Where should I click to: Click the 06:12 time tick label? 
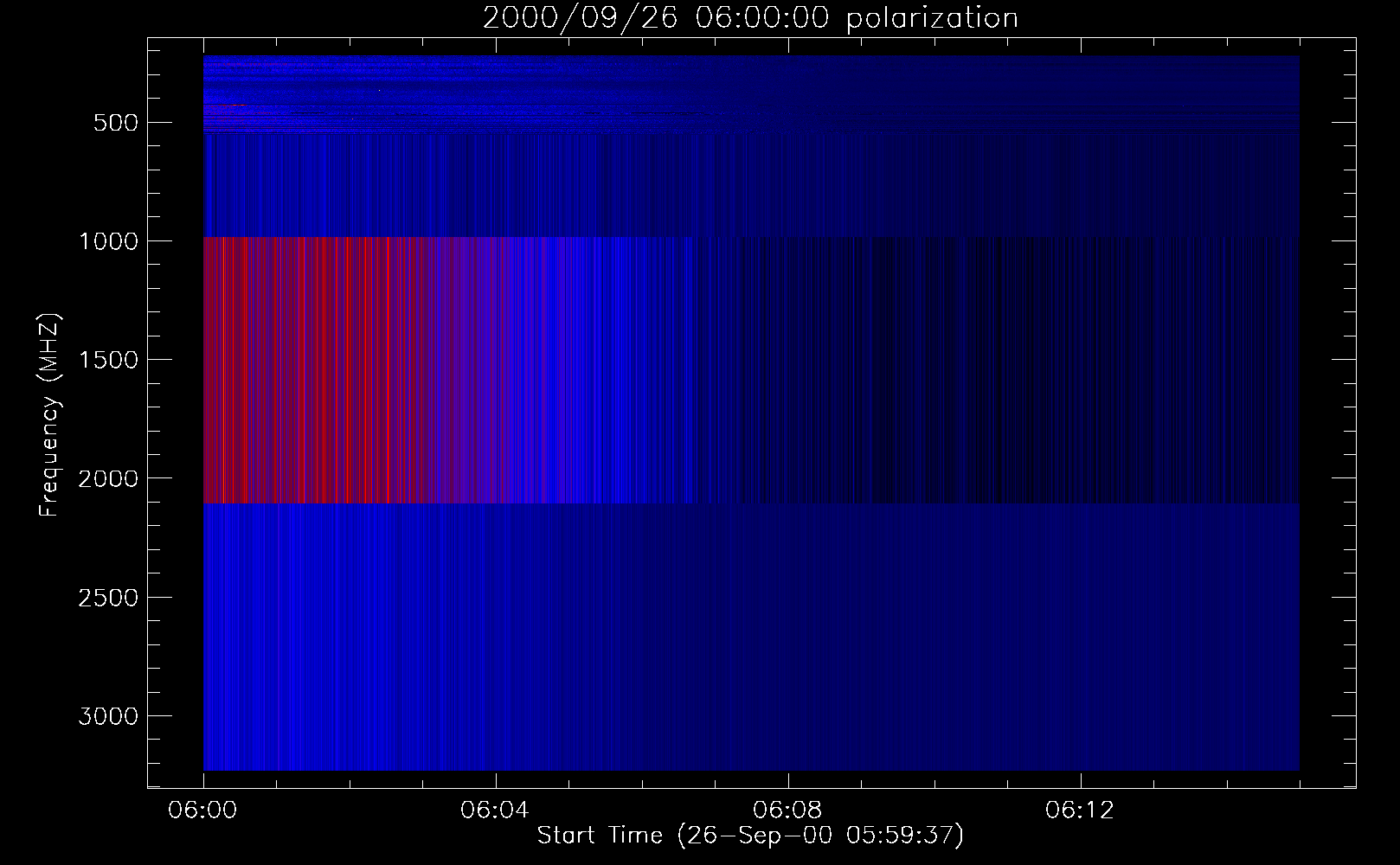(1080, 811)
